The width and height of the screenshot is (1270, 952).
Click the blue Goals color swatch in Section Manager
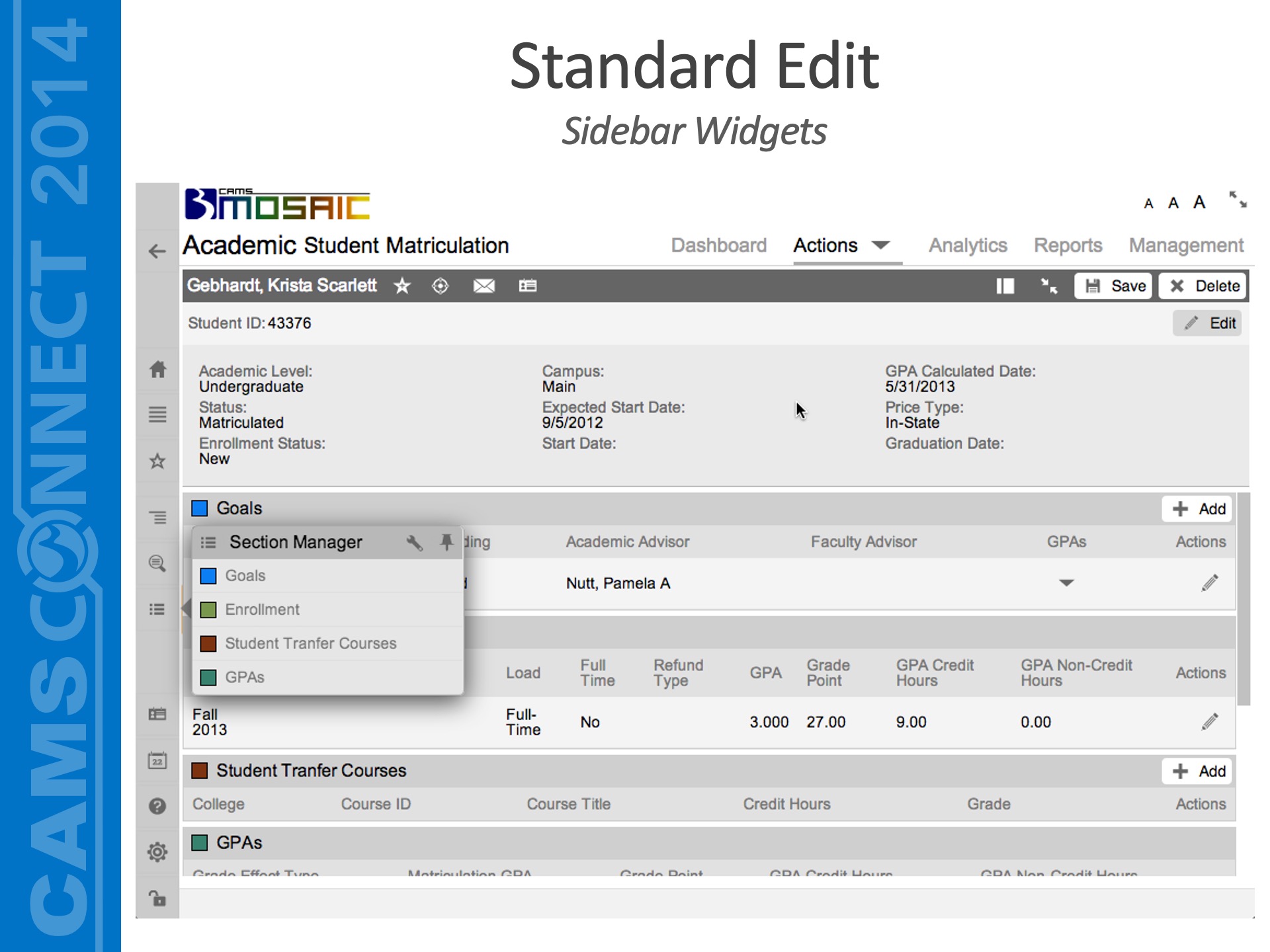(208, 576)
